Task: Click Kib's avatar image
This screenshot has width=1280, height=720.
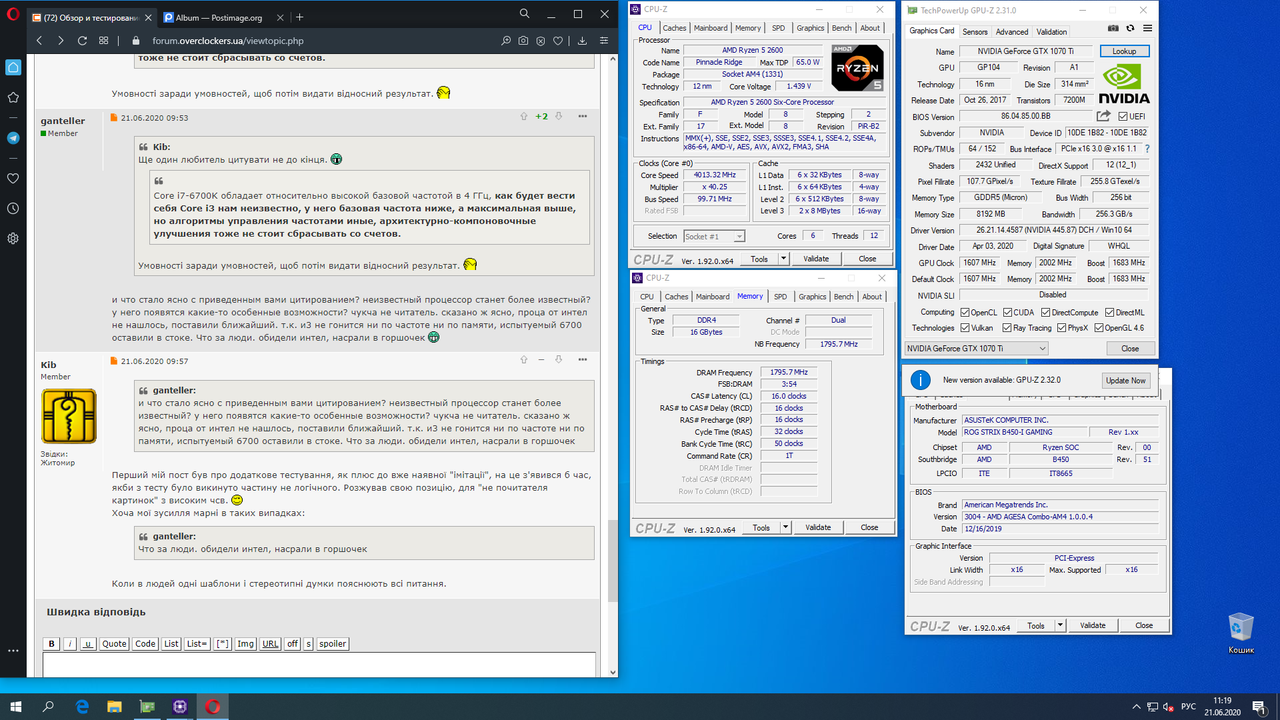Action: tap(69, 416)
